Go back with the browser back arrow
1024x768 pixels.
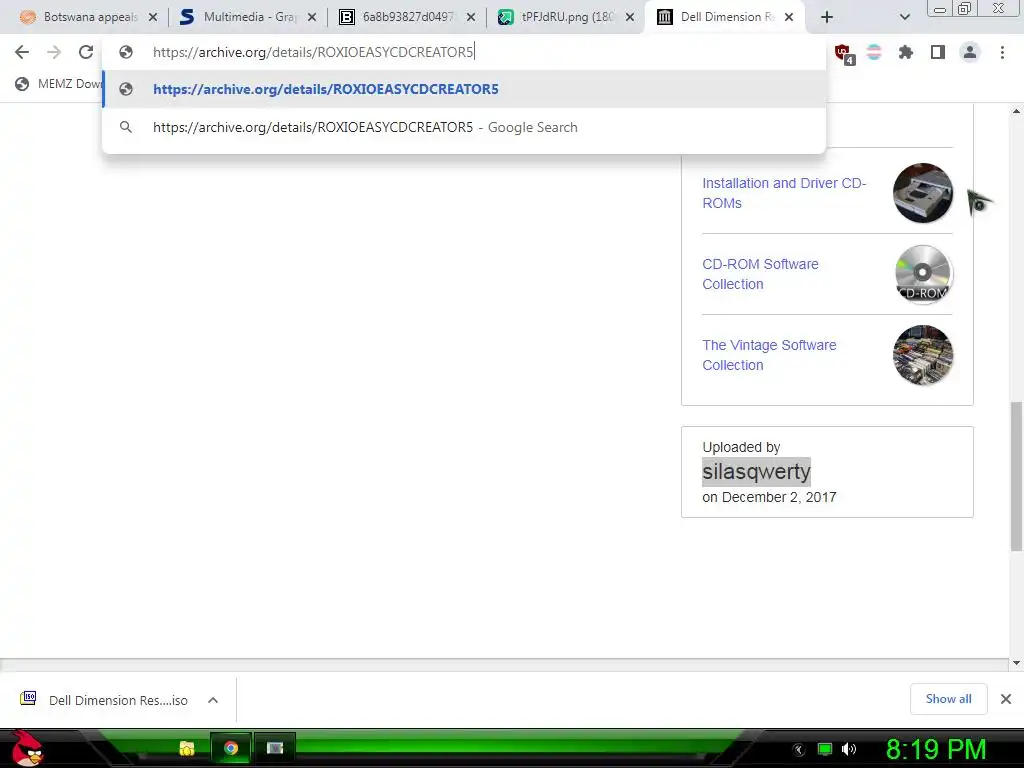tap(22, 52)
